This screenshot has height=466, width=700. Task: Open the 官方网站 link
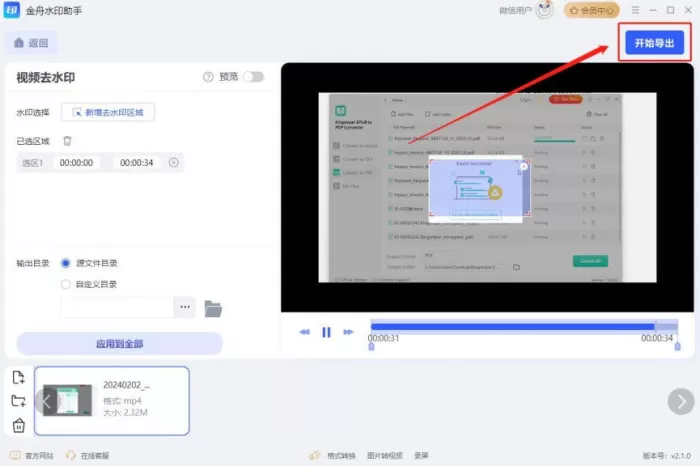(x=32, y=455)
